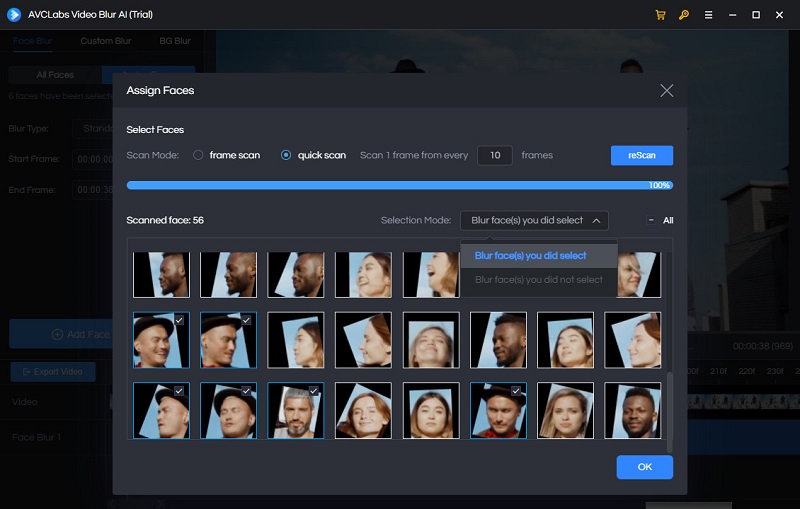
Task: Click the Start Frame time field
Action: (92, 159)
